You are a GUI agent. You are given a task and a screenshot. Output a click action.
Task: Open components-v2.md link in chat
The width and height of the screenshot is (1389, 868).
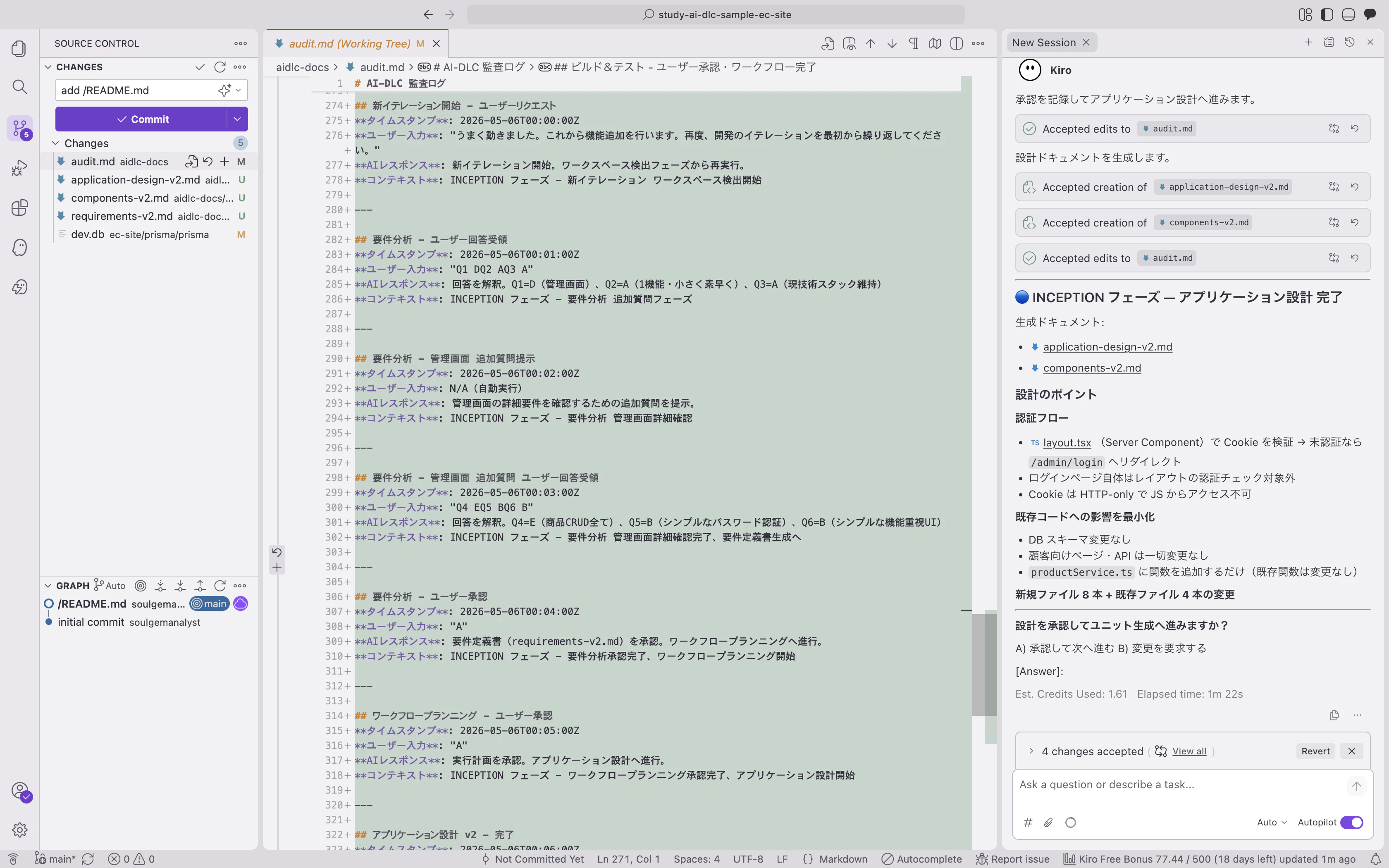point(1092,368)
